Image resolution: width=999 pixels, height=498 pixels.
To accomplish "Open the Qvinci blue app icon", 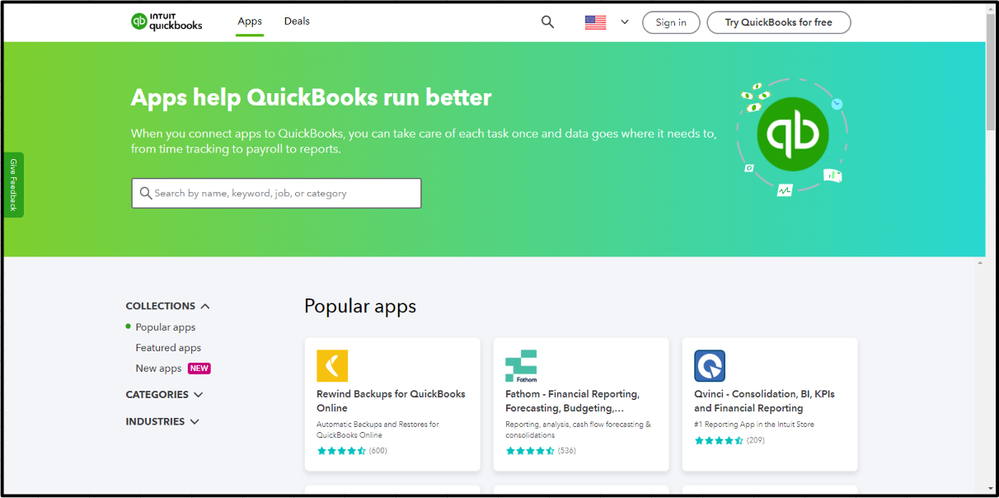I will pos(710,366).
